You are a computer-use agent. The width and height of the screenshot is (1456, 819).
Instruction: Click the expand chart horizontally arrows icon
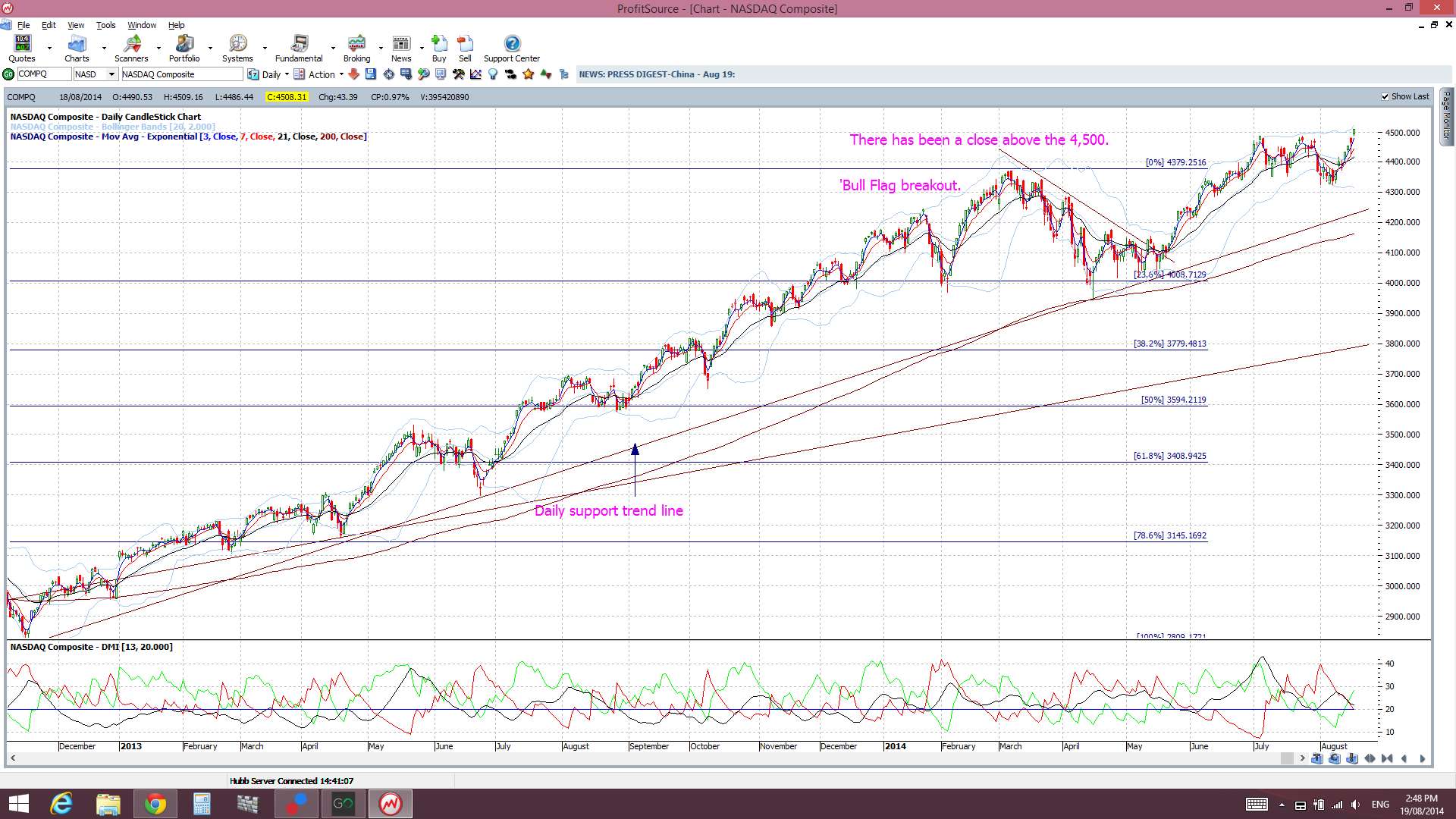point(1370,758)
